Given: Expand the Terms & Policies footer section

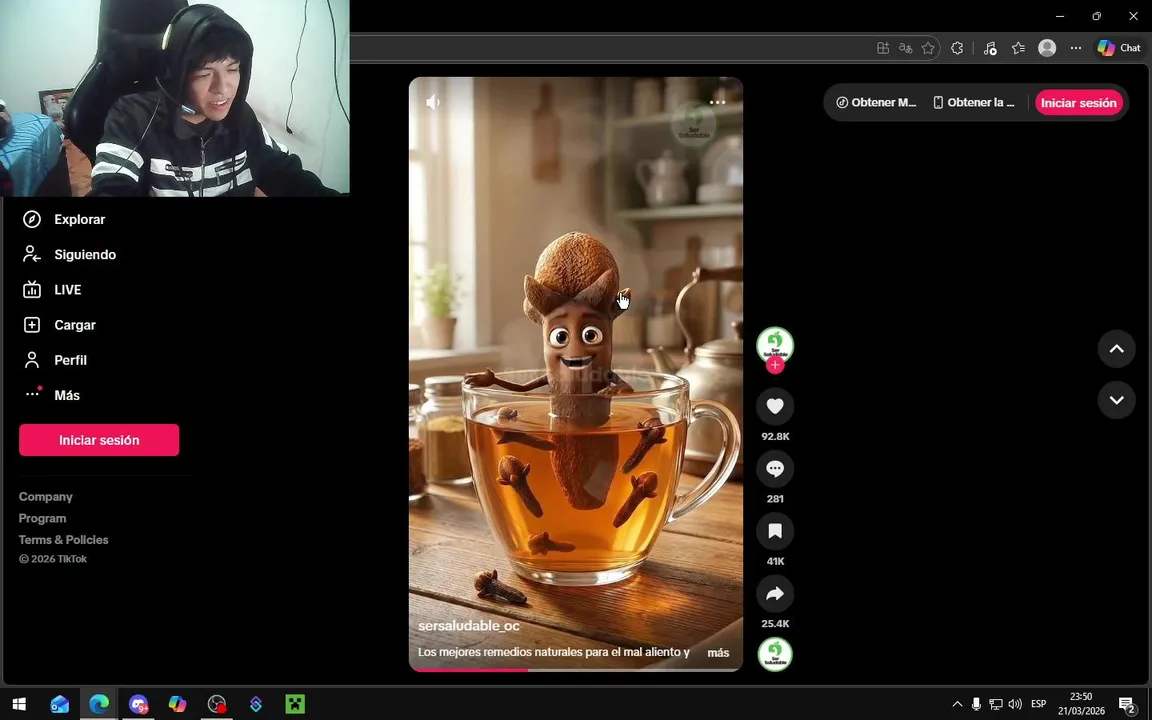Looking at the screenshot, I should point(63,539).
